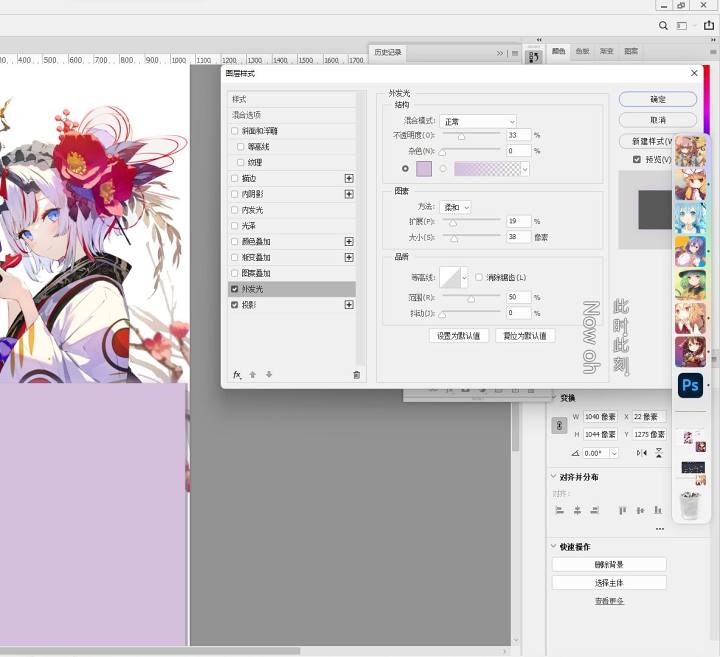Click the 删除背景 quick action button

[609, 564]
